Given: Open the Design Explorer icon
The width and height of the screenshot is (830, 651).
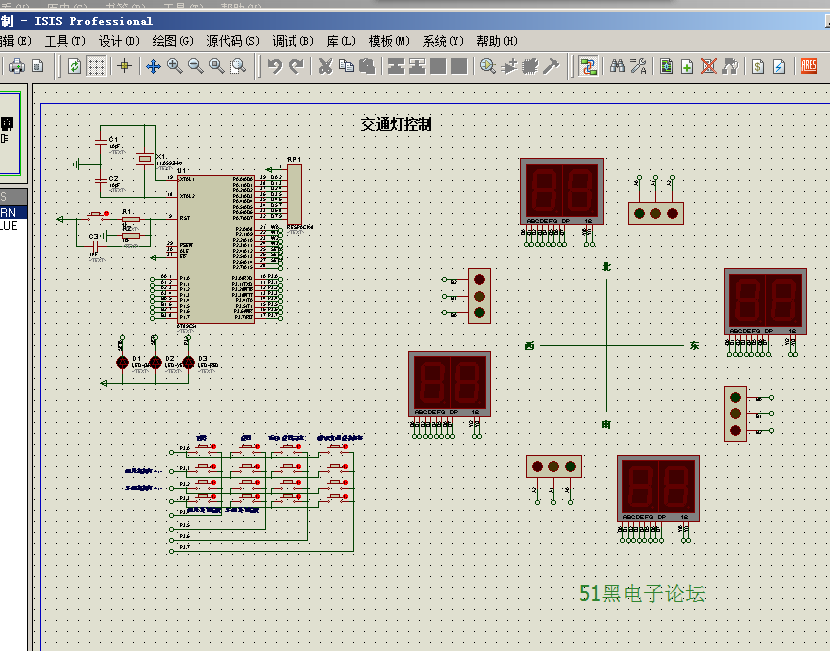Looking at the screenshot, I should (666, 66).
